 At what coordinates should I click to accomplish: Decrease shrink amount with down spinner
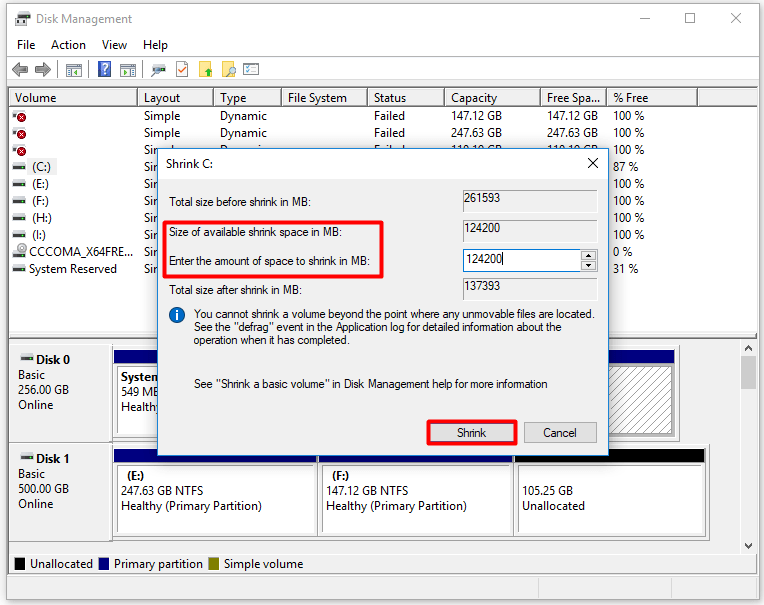point(589,265)
